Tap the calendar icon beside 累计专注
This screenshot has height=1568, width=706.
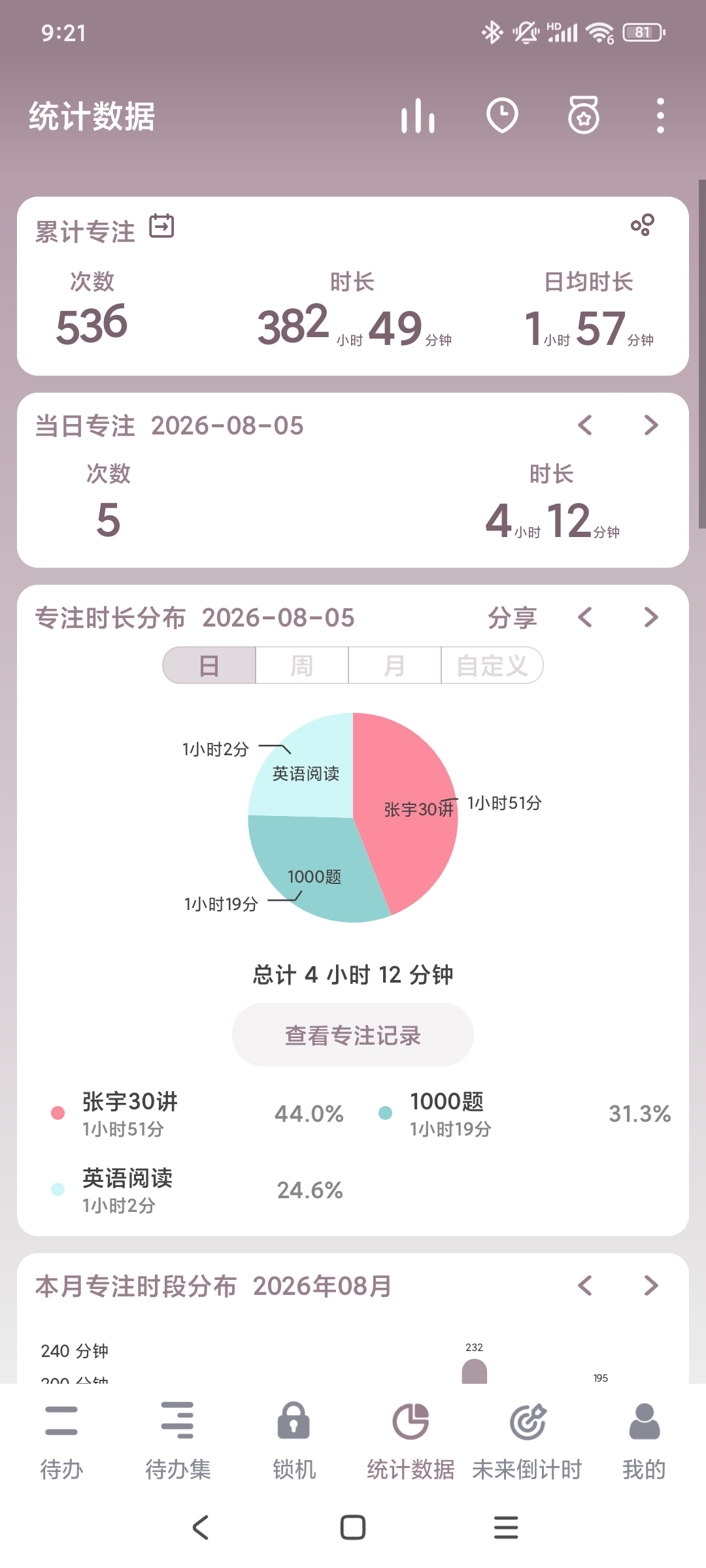coord(161,226)
